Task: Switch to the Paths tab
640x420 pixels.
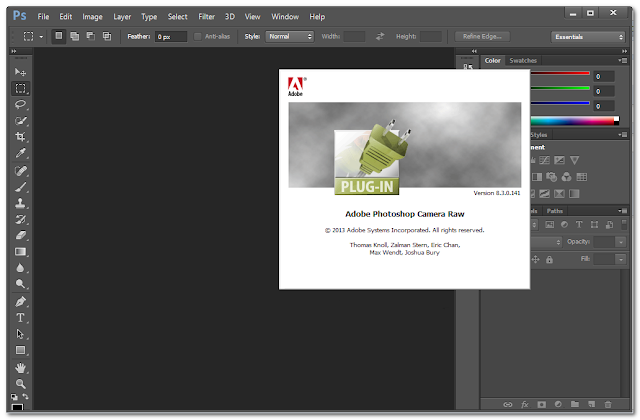Action: click(554, 211)
